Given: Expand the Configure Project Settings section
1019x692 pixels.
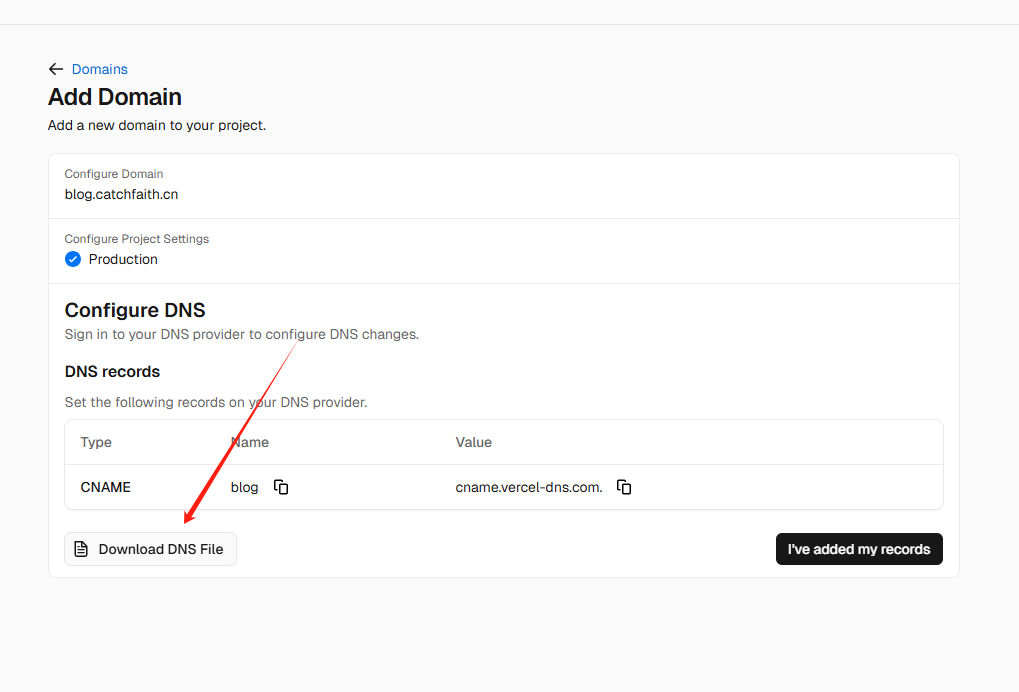Looking at the screenshot, I should pyautogui.click(x=136, y=239).
